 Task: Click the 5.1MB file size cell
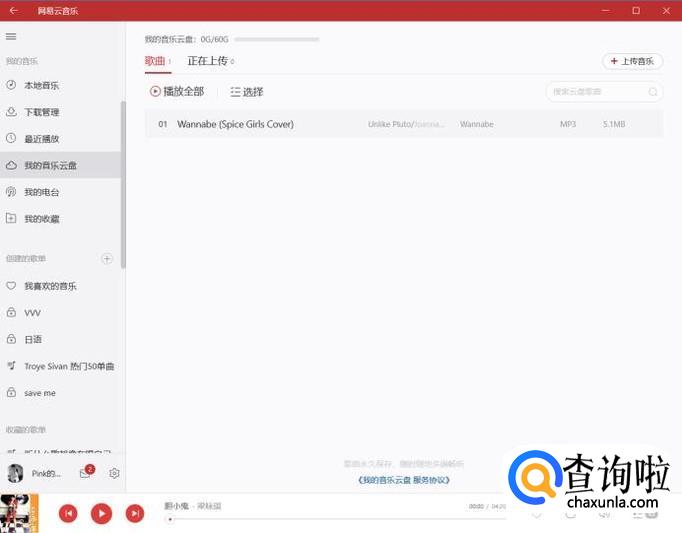[614, 124]
